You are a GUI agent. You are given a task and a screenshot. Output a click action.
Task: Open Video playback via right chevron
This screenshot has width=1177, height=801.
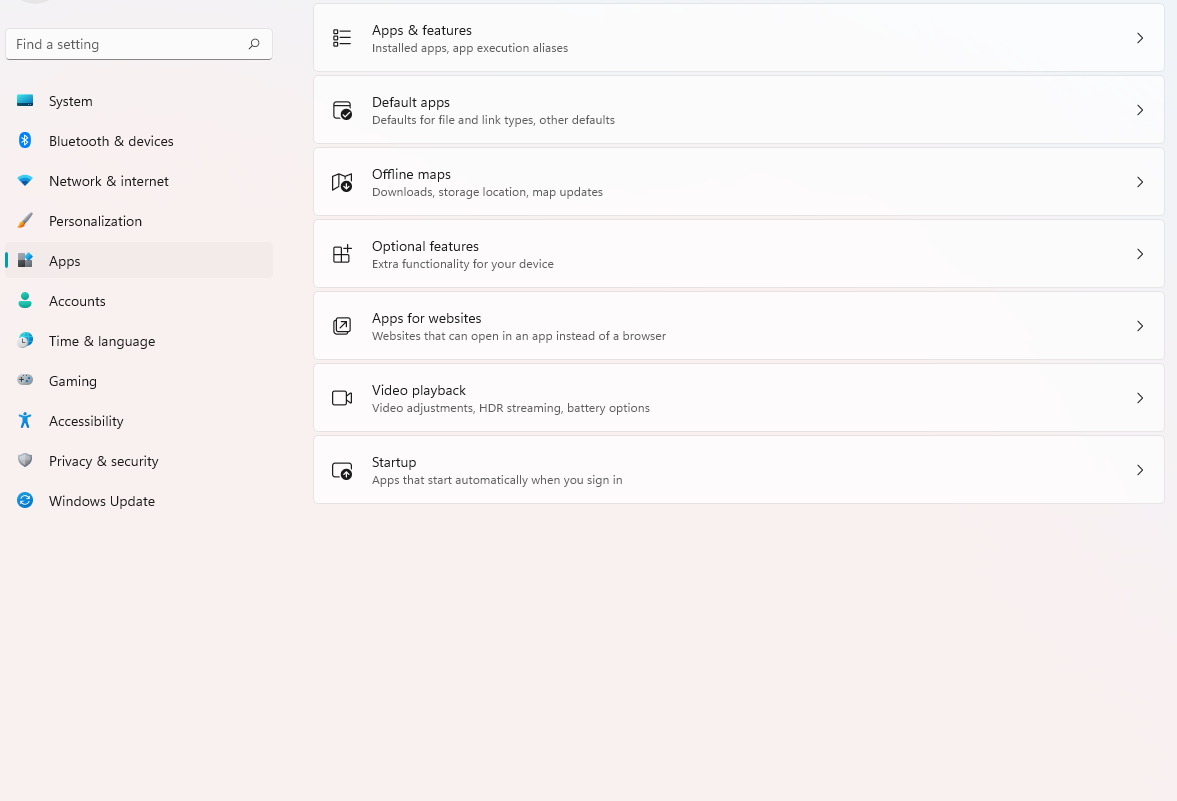pyautogui.click(x=1139, y=398)
